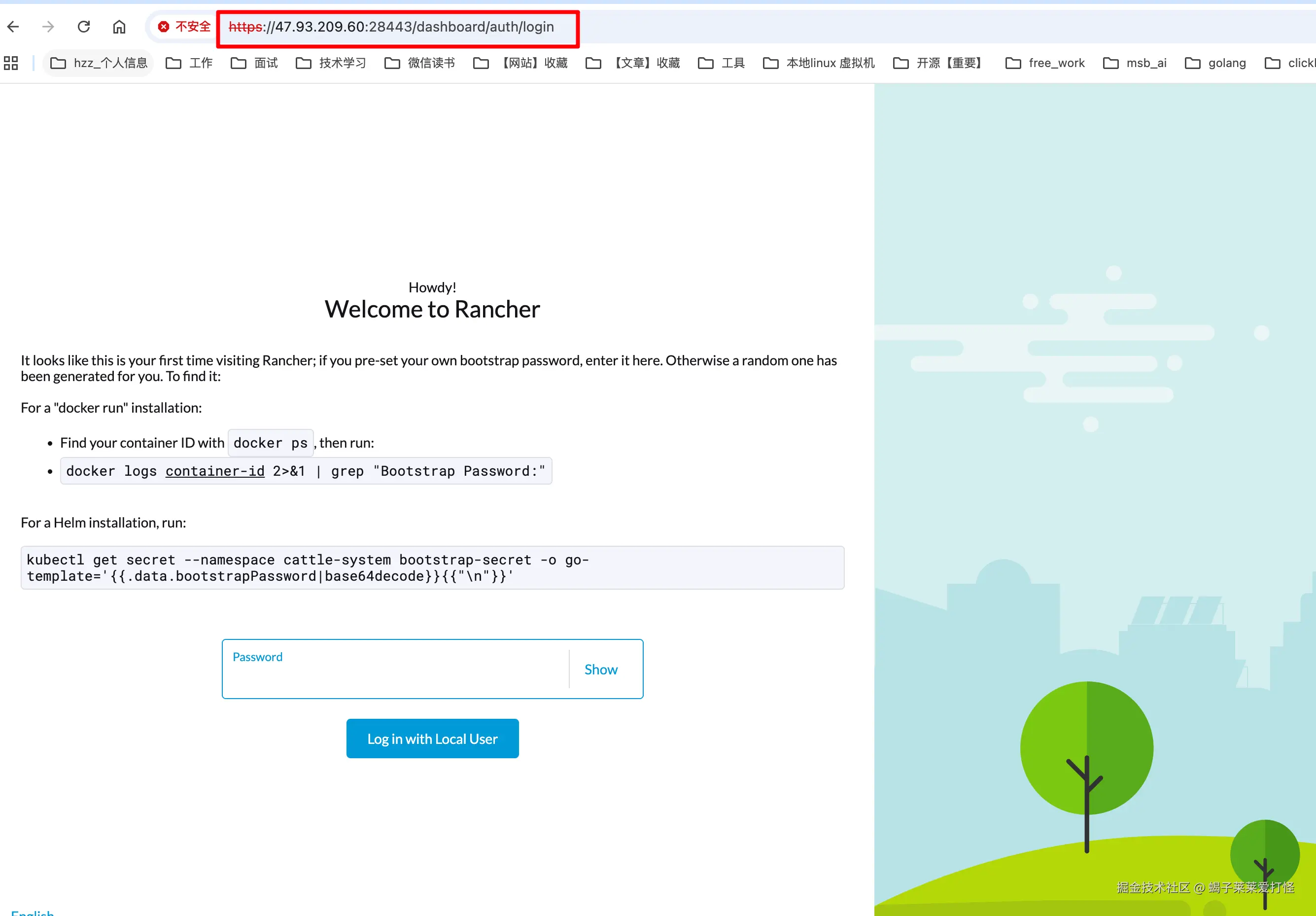Click the browser back arrow

pyautogui.click(x=13, y=27)
